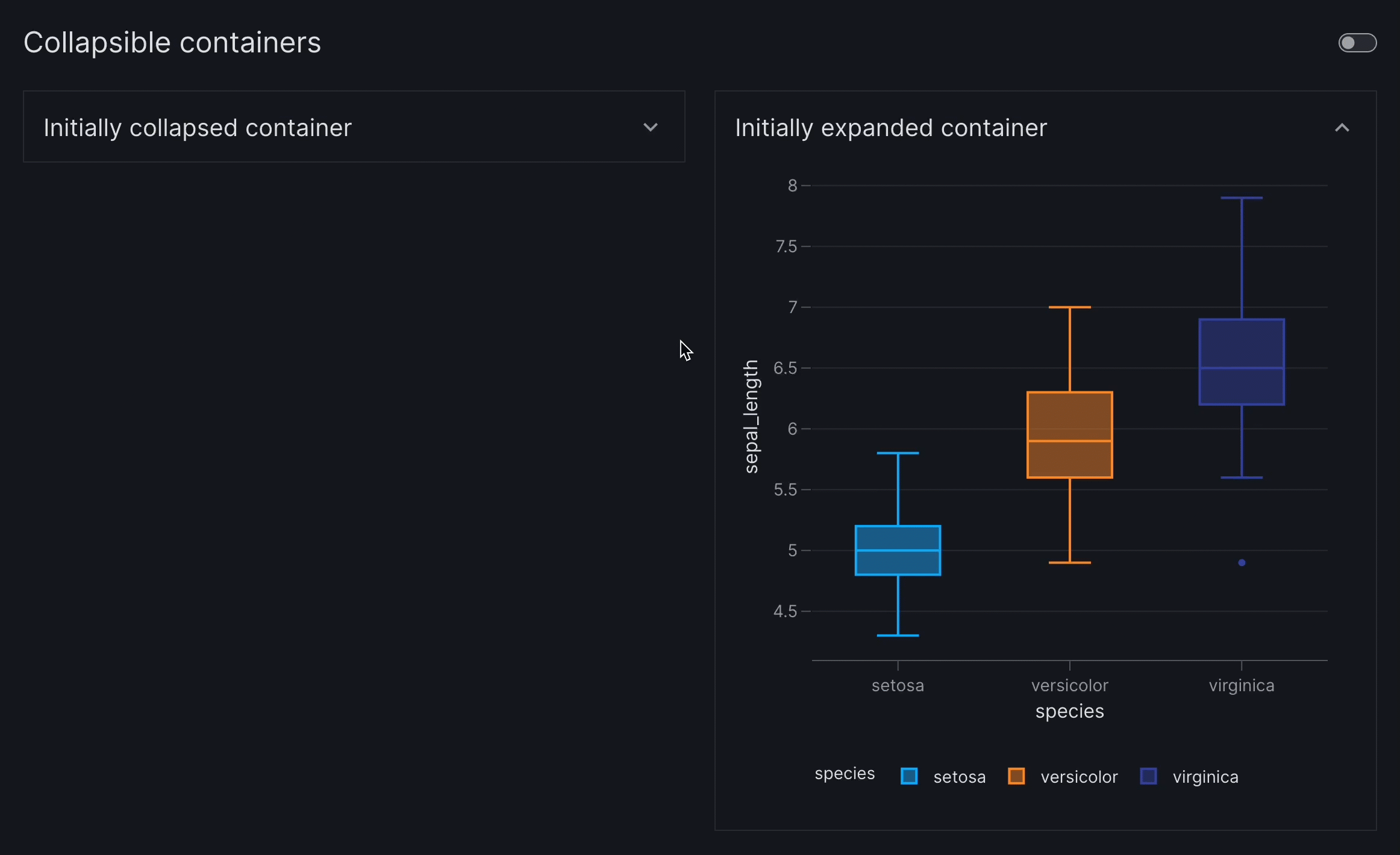Screen dimensions: 1400x855
Task: Toggle the theme switch in top-right corner
Action: (x=1357, y=43)
